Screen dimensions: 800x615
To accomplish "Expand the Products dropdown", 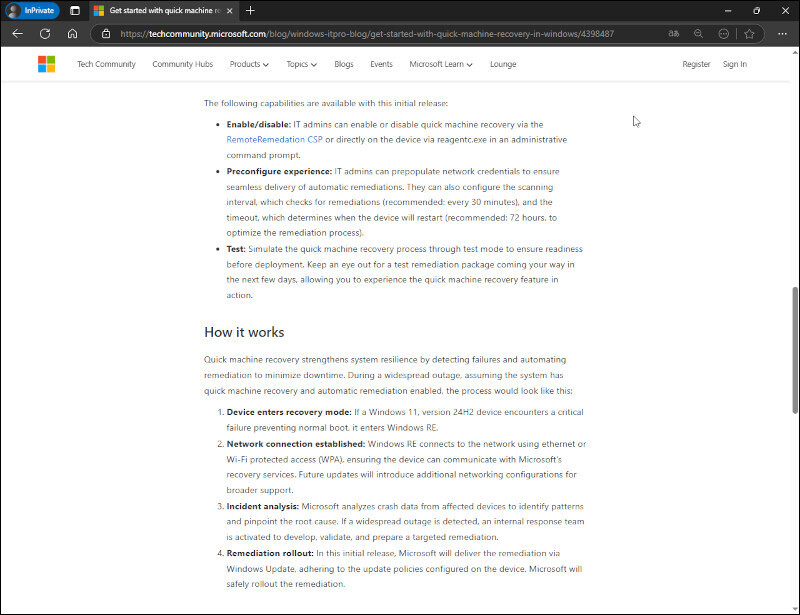I will (x=249, y=64).
